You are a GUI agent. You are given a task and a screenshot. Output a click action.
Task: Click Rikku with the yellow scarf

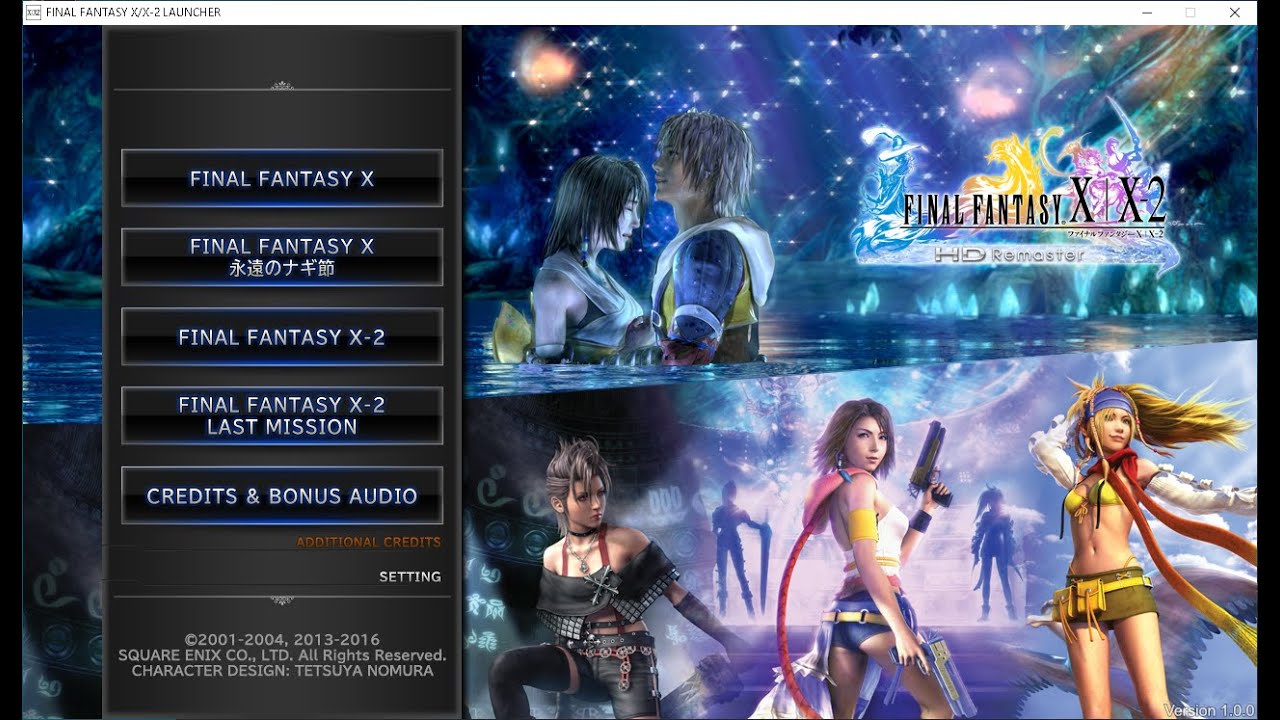pos(1120,520)
